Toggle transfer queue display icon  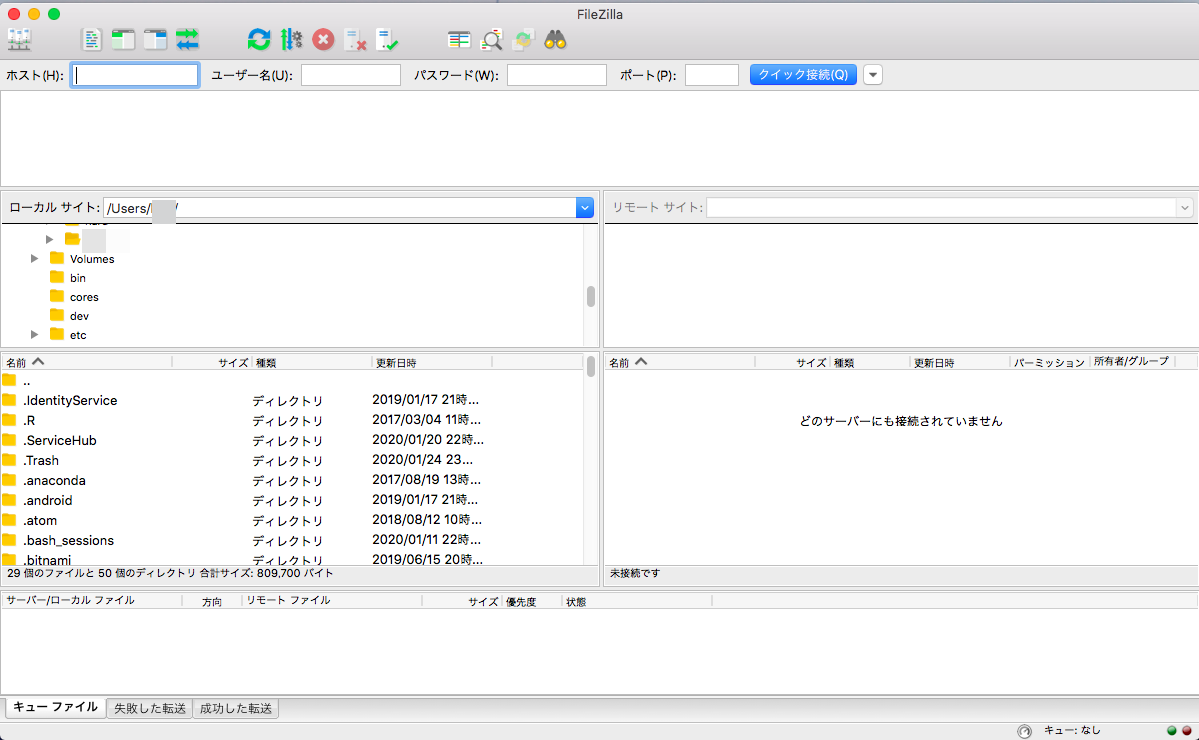click(x=187, y=40)
